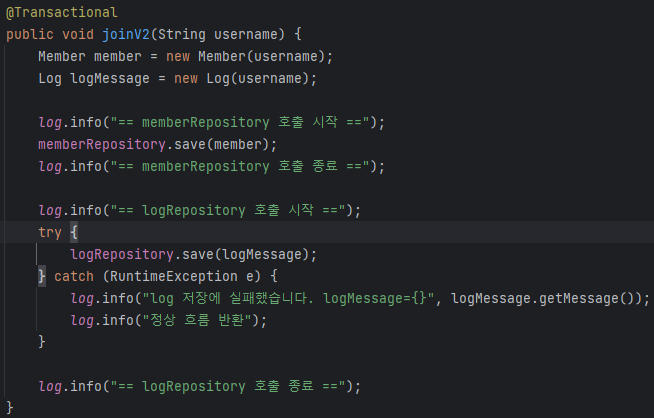Click the closing brace of catch block
Screen dimensions: 654x418
point(42,342)
